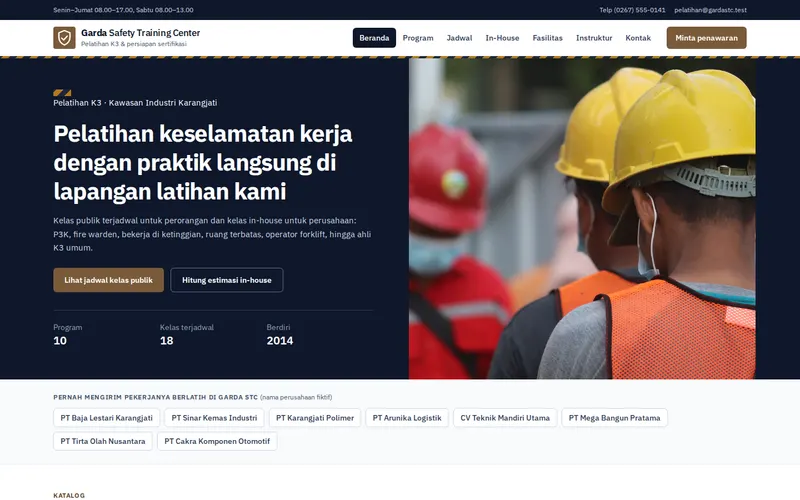Click the hero photo of workers in helmets

pos(582,218)
